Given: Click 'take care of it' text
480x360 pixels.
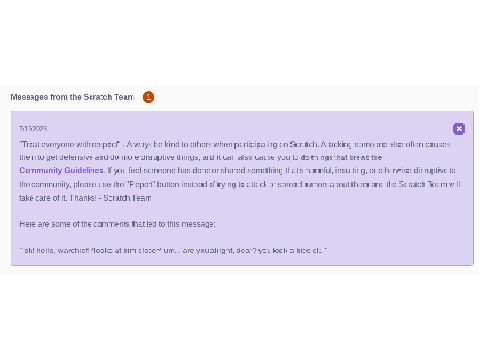Looking at the screenshot, I should 42,198.
